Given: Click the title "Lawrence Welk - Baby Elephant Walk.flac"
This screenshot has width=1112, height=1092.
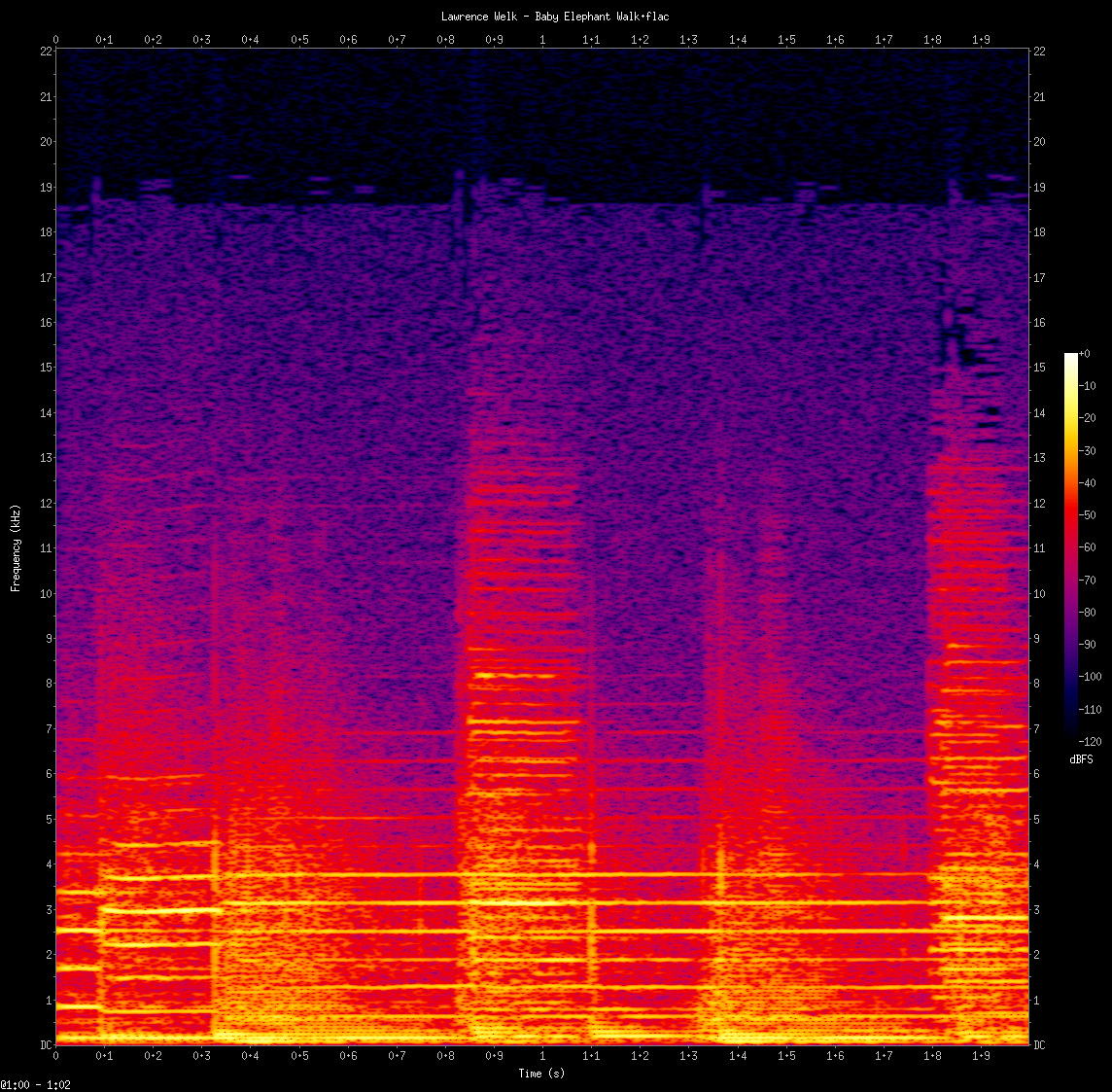Looking at the screenshot, I should [x=555, y=17].
